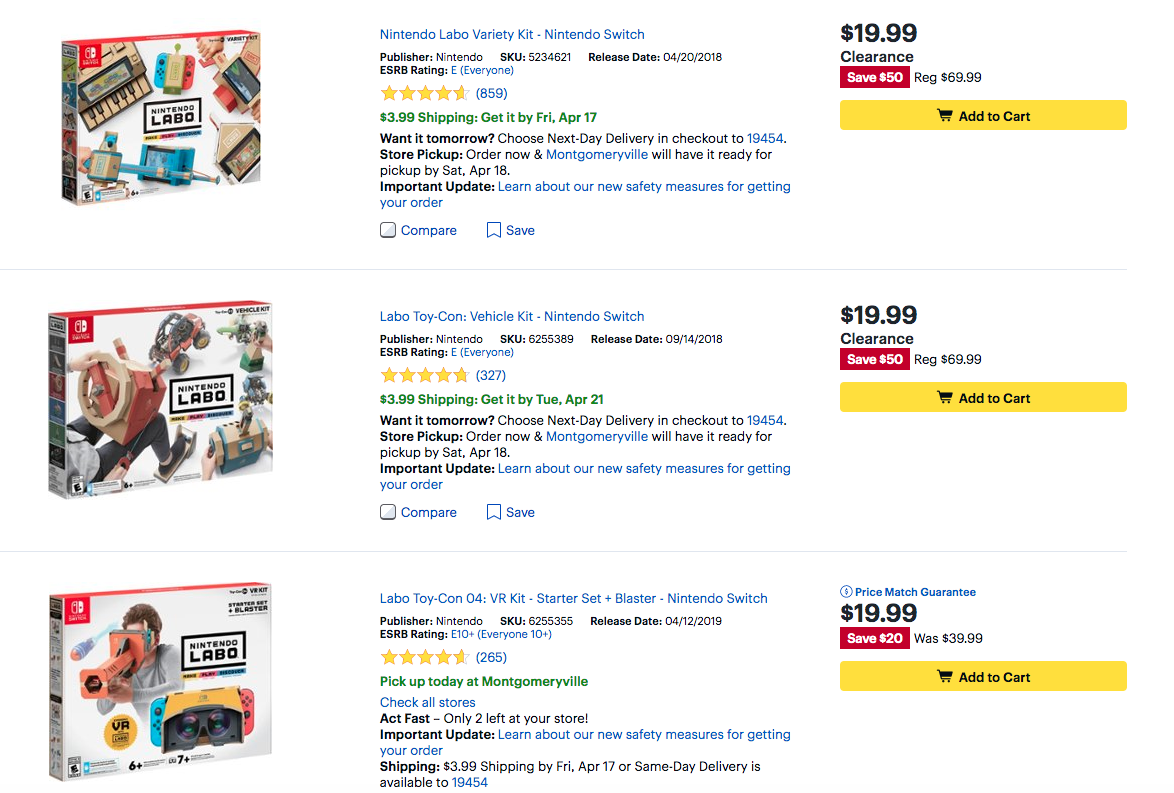Click Vehicle Kit box art thumbnail

pos(160,400)
